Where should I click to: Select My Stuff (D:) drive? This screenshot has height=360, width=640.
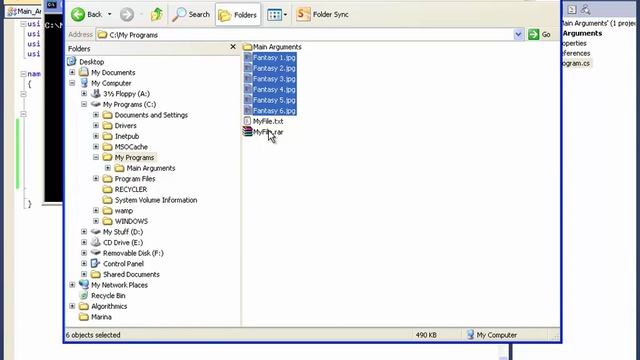tap(123, 231)
